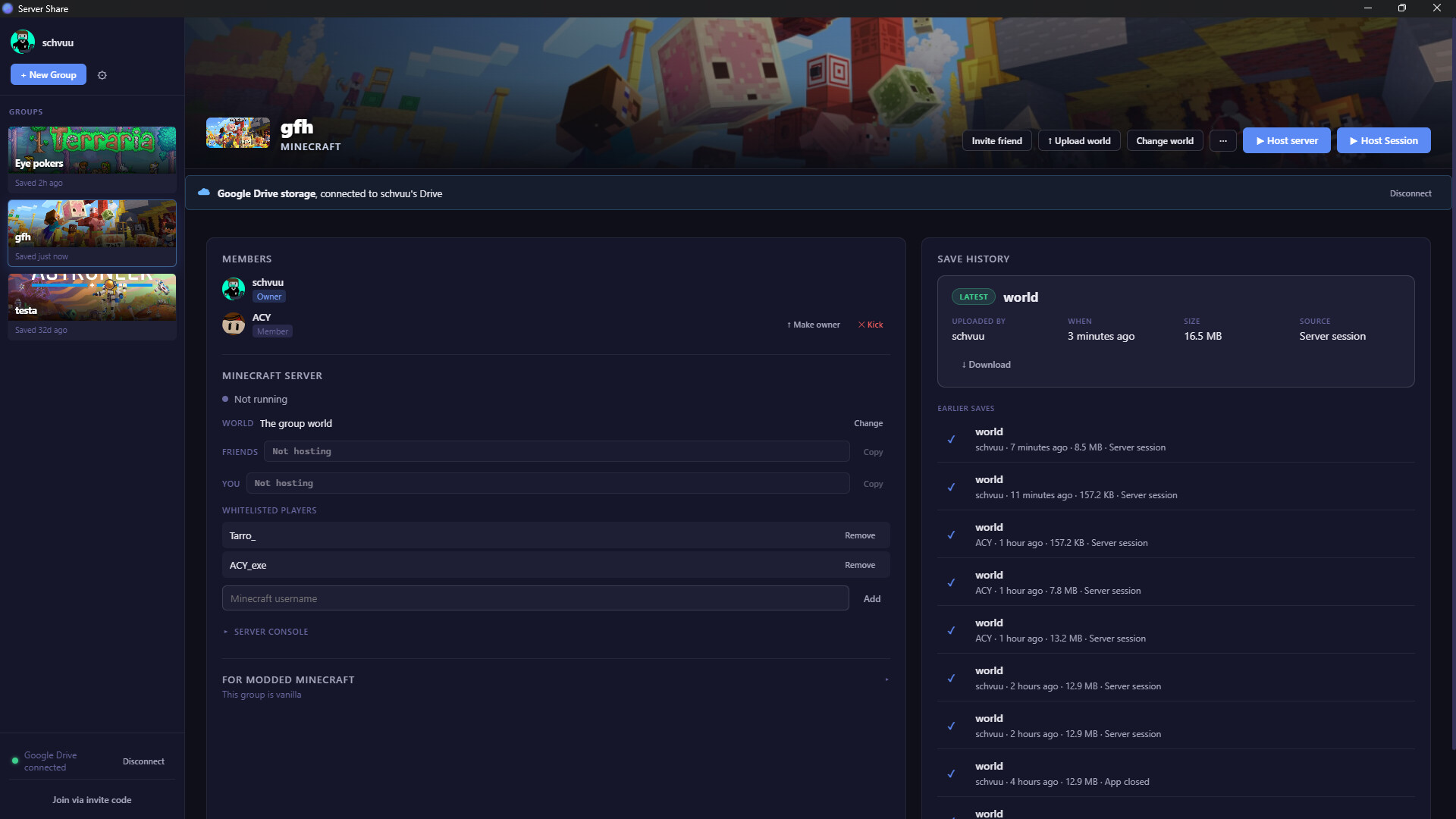Start Host Session
Screen dimensions: 1456x819
point(1383,140)
